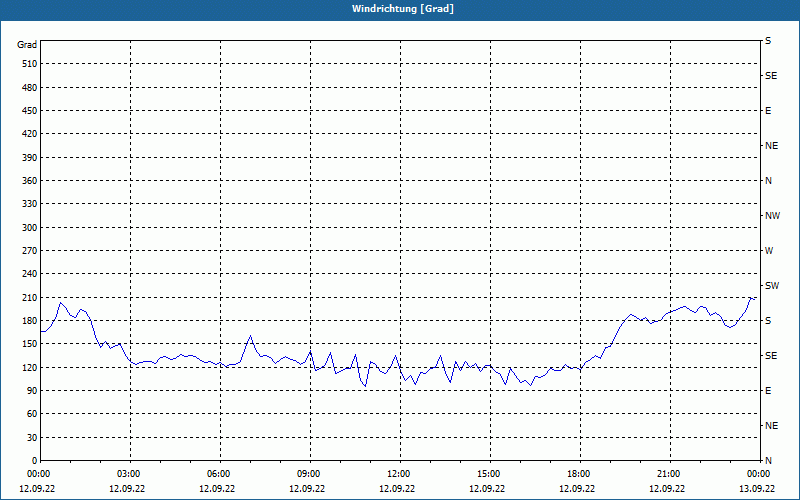The width and height of the screenshot is (800, 500).
Task: Click the 300 y-axis value
Action: point(30,227)
